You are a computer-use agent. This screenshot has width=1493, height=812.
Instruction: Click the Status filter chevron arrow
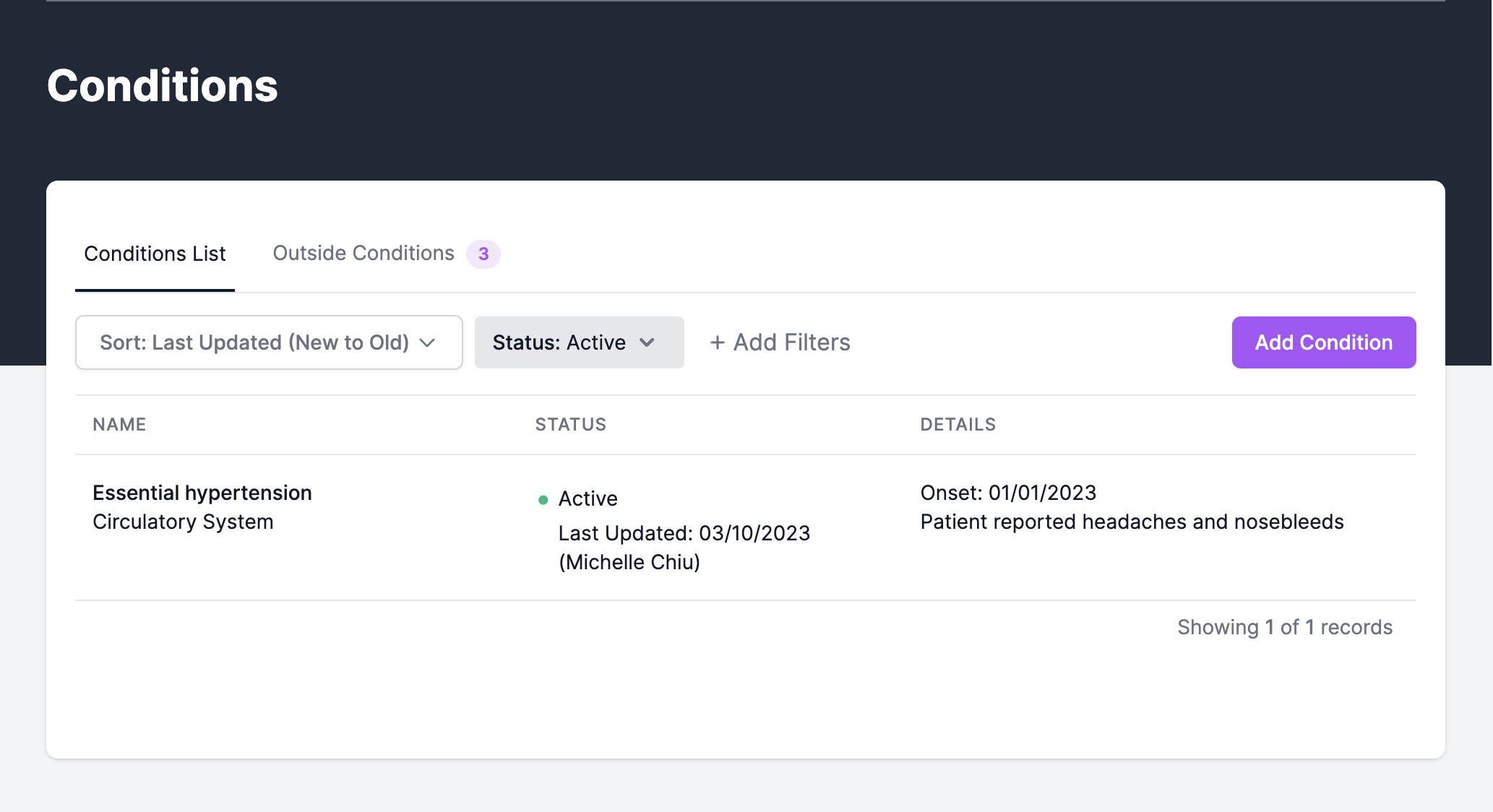tap(647, 342)
